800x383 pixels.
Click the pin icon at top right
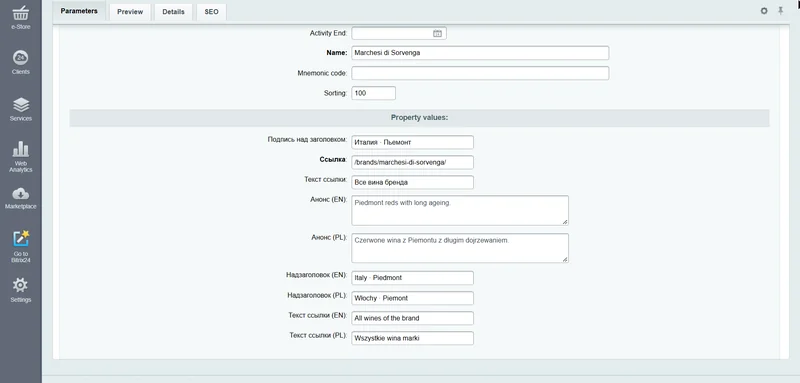click(780, 11)
